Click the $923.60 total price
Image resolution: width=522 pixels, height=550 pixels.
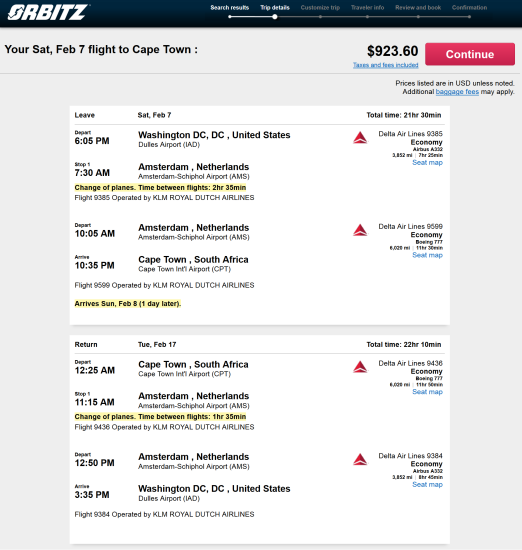393,51
